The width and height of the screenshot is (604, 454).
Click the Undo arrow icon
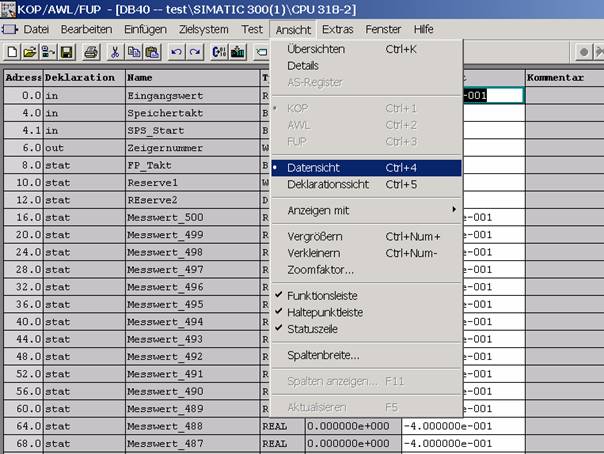(x=175, y=51)
